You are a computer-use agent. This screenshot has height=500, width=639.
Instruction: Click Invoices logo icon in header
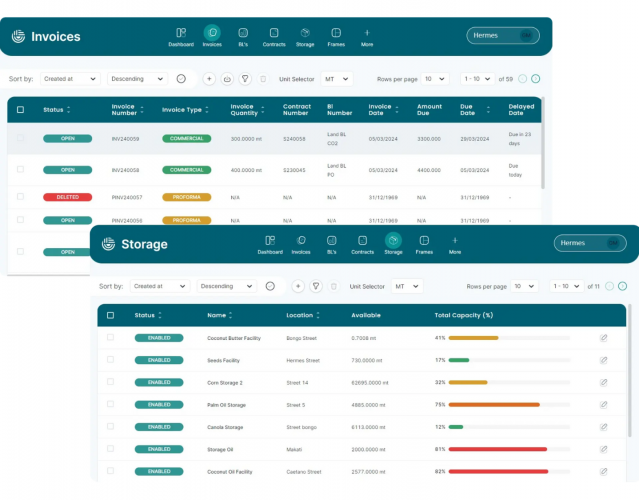pyautogui.click(x=18, y=36)
